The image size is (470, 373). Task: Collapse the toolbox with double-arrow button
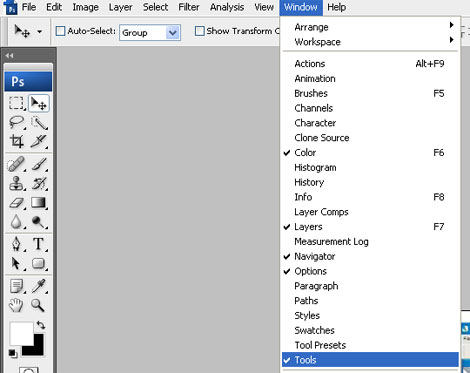10,55
